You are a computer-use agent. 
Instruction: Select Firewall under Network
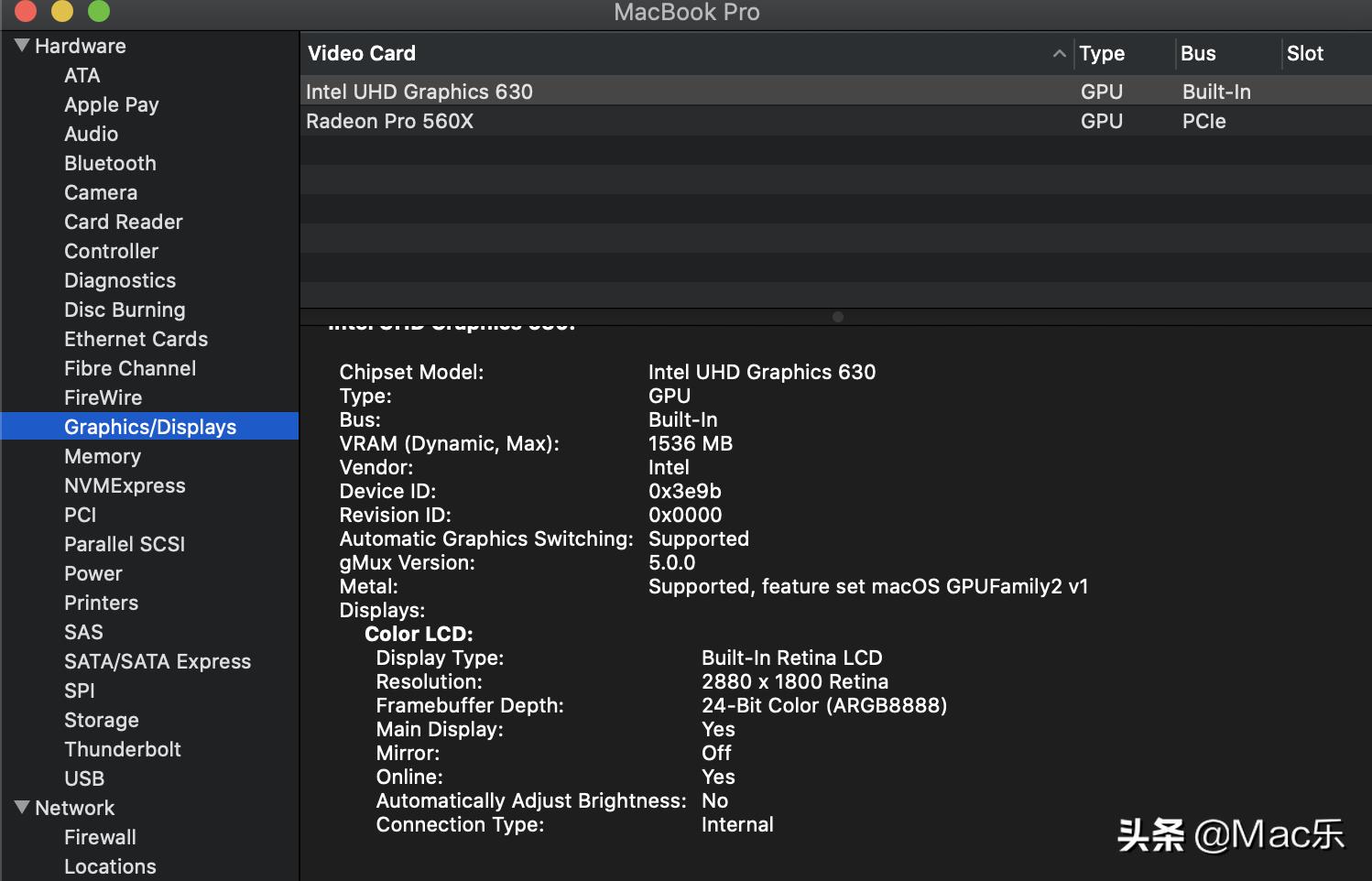pos(100,837)
